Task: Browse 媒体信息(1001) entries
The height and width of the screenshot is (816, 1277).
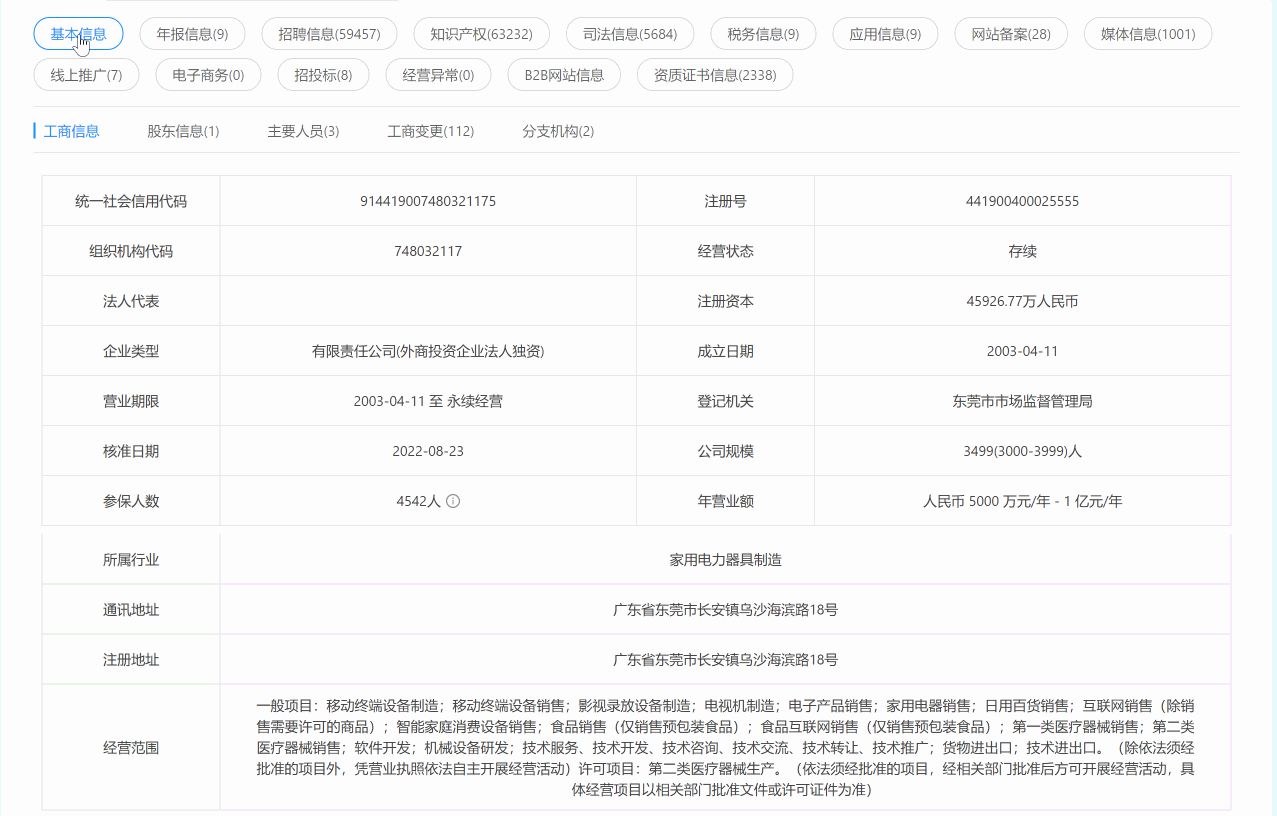Action: [x=1147, y=33]
